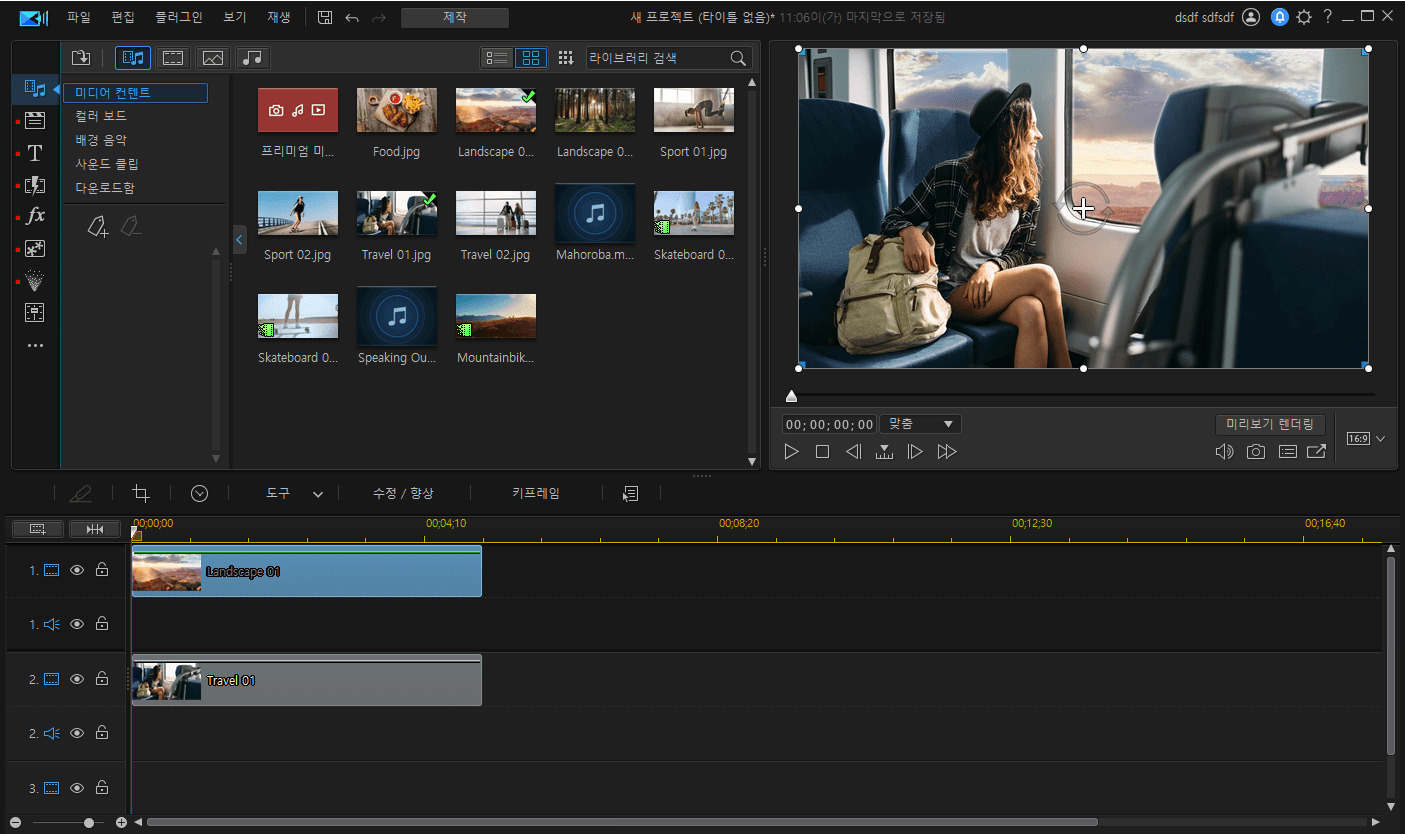Toggle lock on video track 2
Image resolution: width=1405 pixels, height=834 pixels.
(102, 679)
